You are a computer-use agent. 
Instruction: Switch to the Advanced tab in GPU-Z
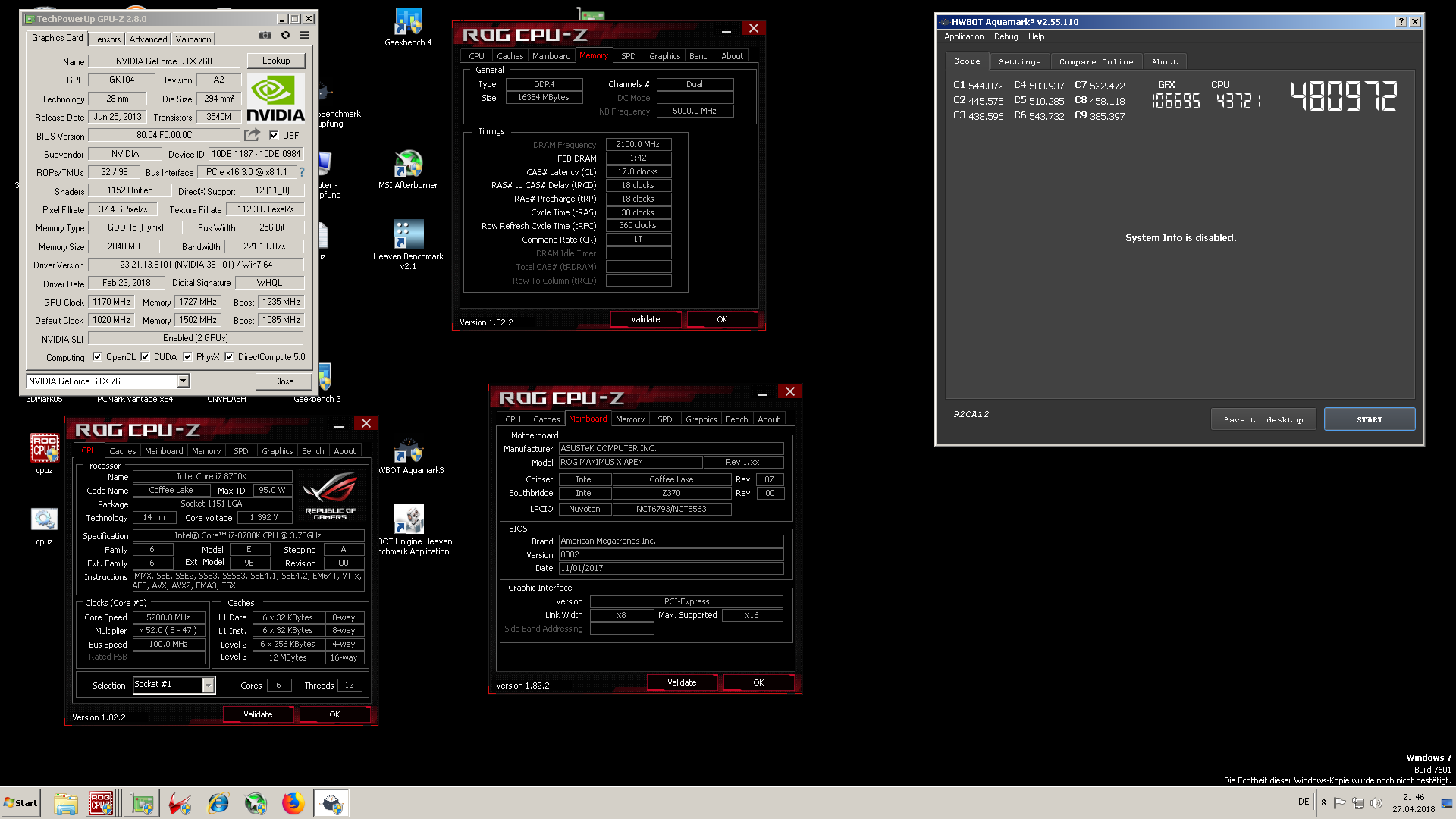(148, 39)
